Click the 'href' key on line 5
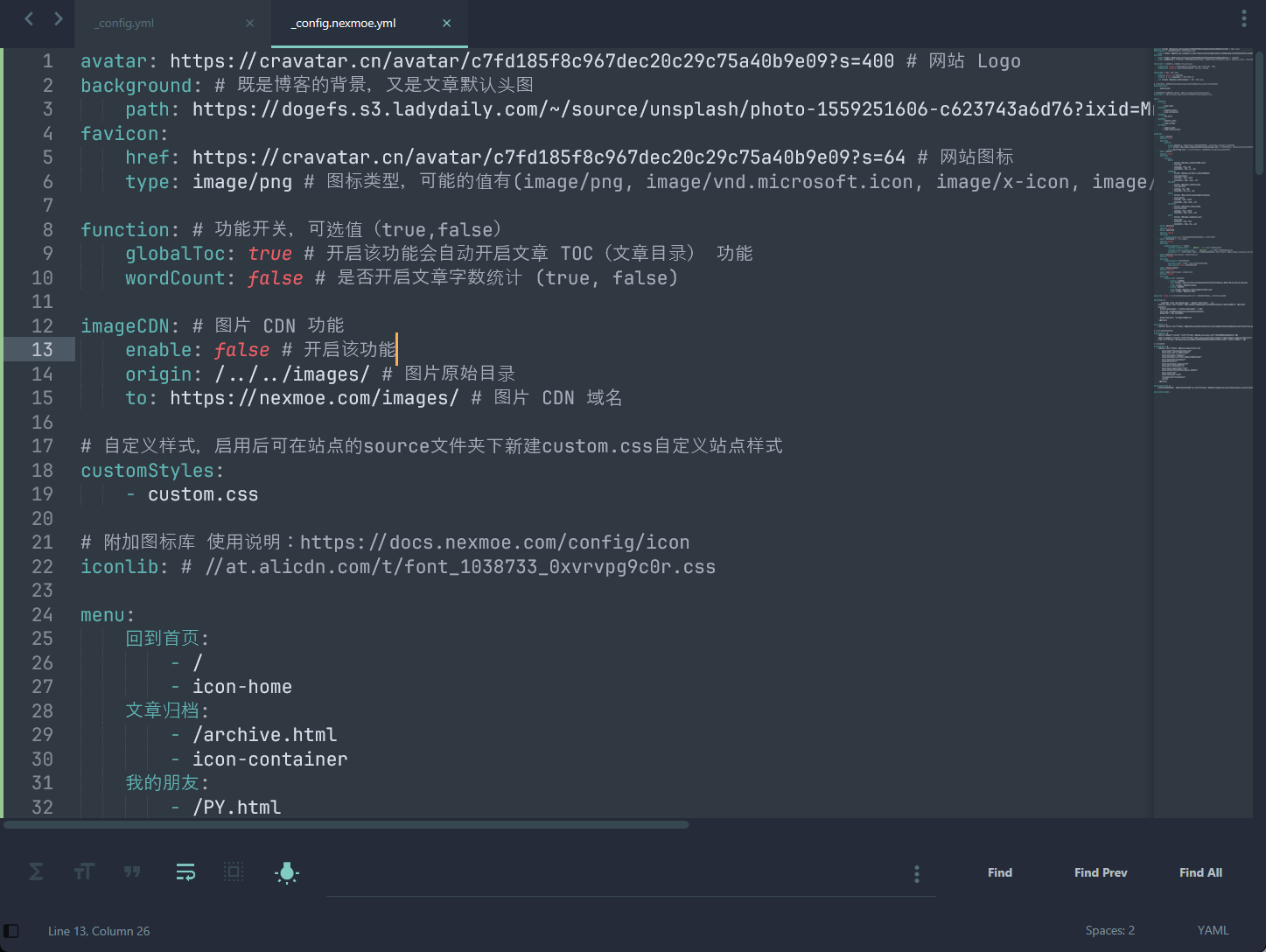 point(147,157)
